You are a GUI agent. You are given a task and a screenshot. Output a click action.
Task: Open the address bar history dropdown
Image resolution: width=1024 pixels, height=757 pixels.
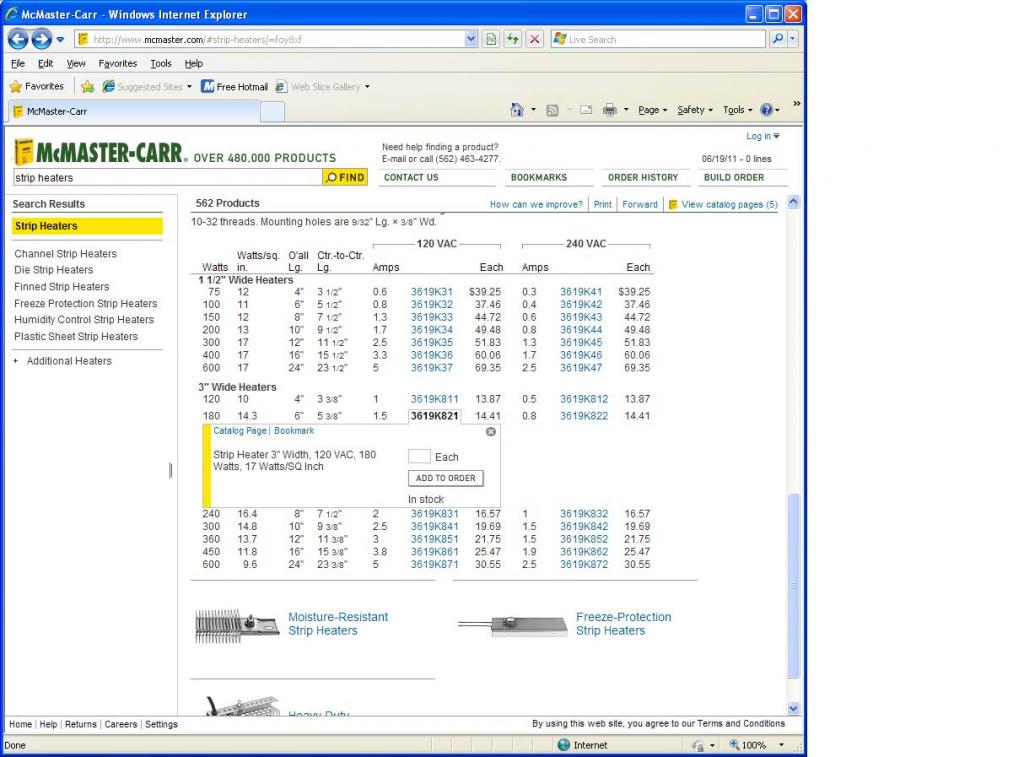471,39
